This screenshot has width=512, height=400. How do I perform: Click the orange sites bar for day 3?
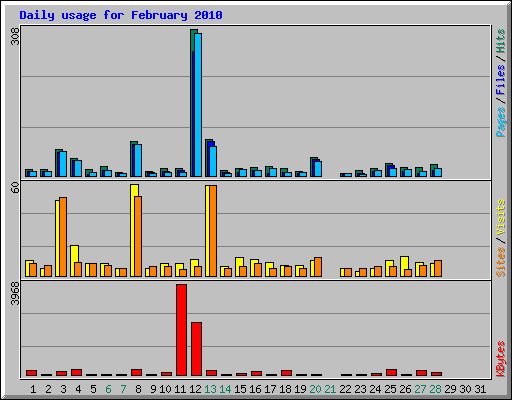click(63, 237)
